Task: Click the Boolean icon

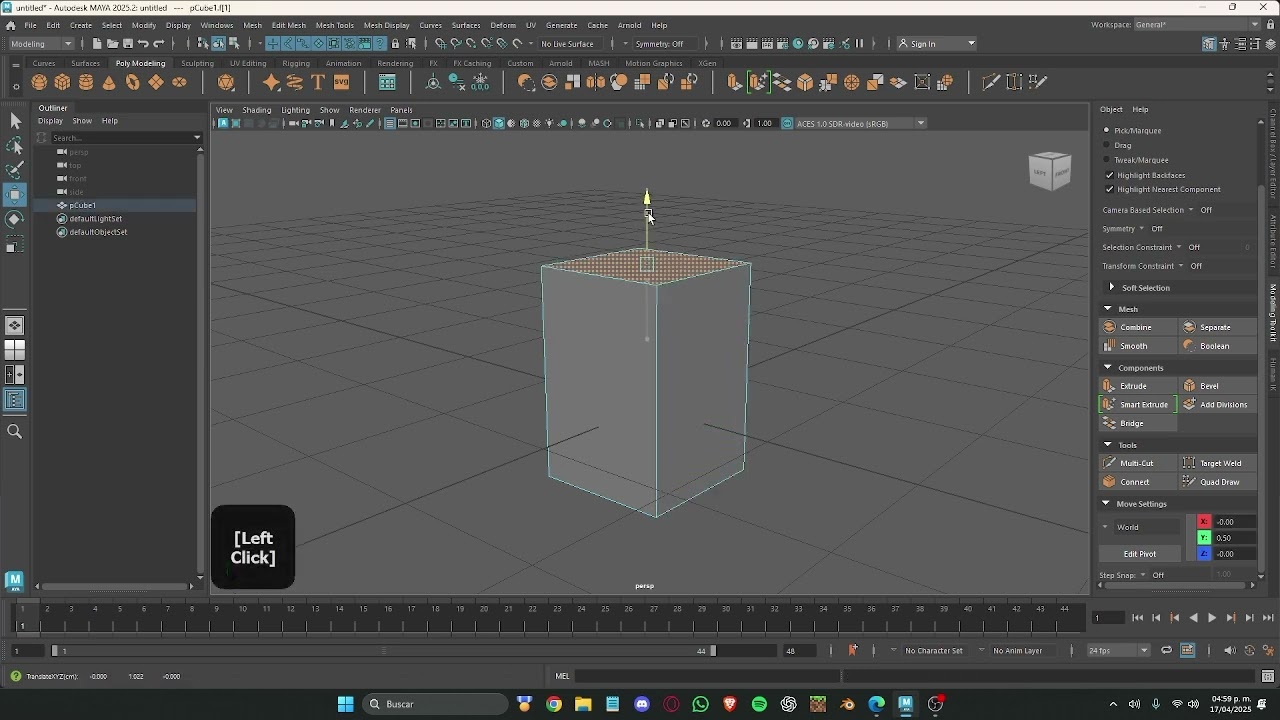Action: (x=1189, y=346)
